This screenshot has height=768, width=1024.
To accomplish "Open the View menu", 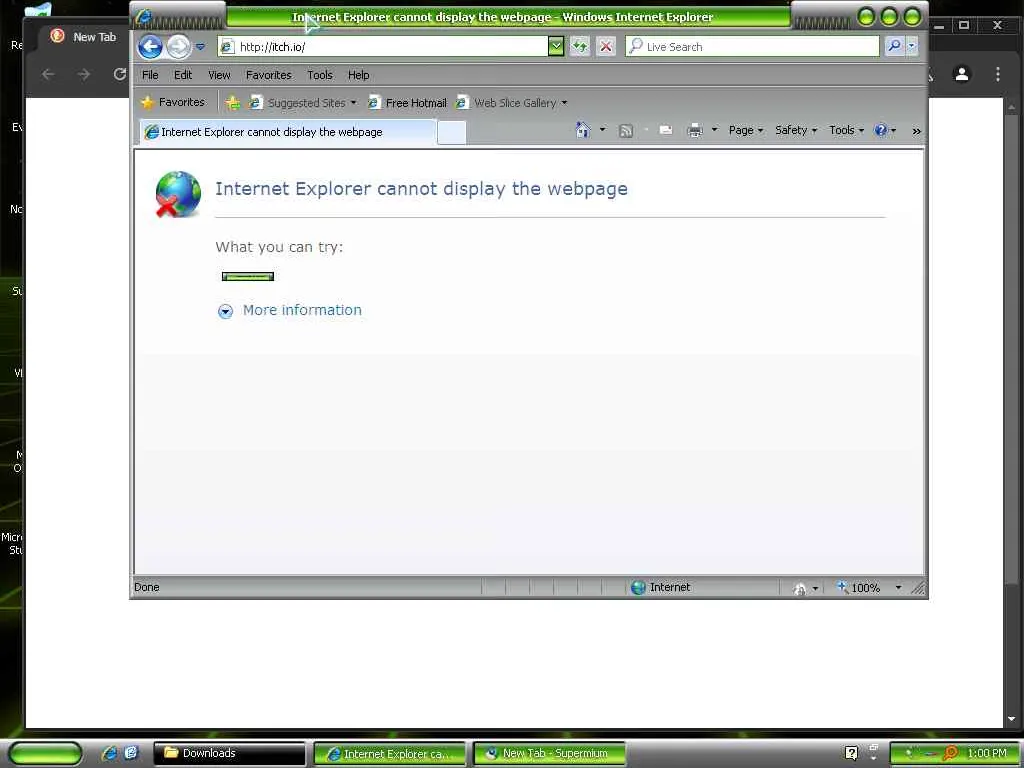I will tap(219, 75).
